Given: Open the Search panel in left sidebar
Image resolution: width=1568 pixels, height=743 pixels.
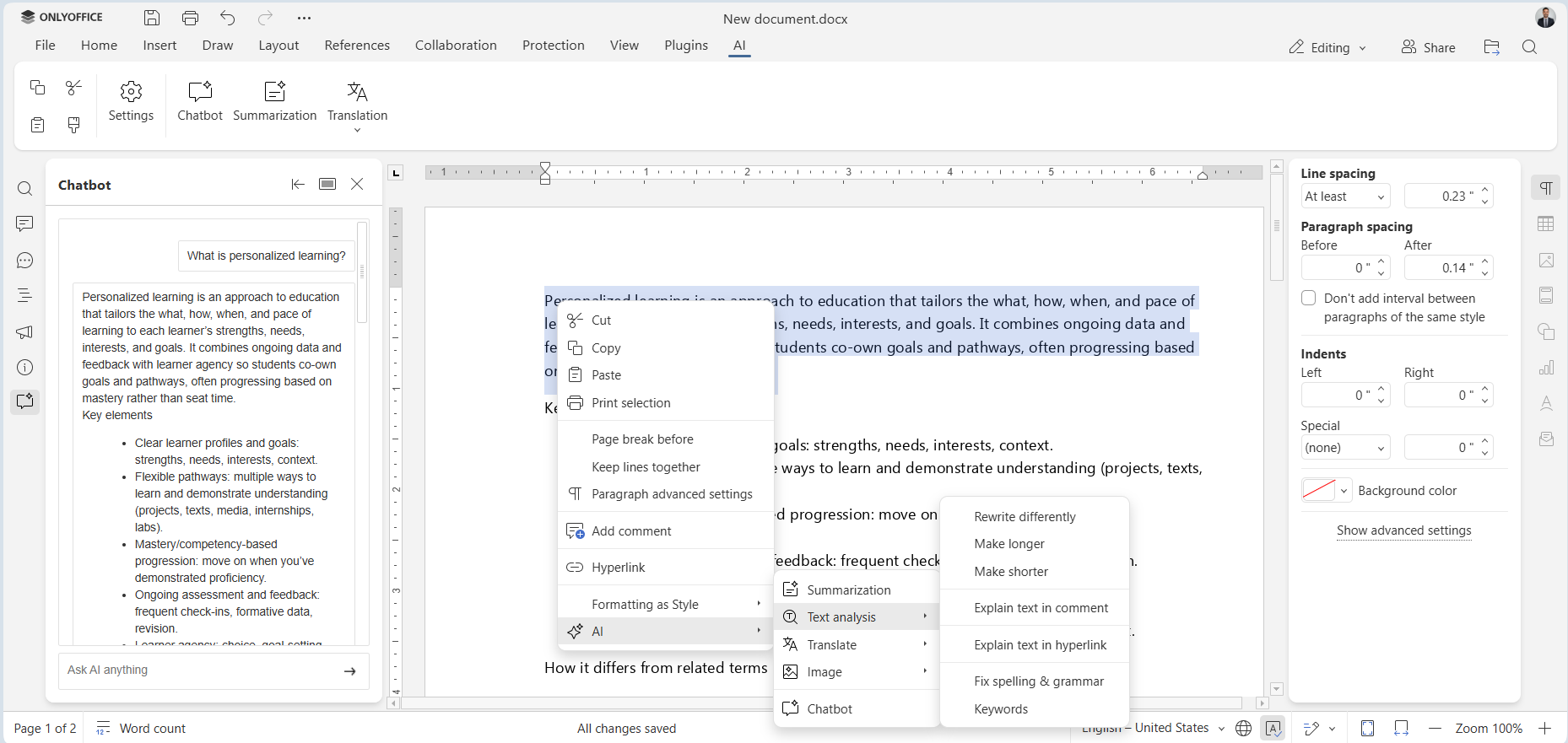Looking at the screenshot, I should click(x=25, y=188).
